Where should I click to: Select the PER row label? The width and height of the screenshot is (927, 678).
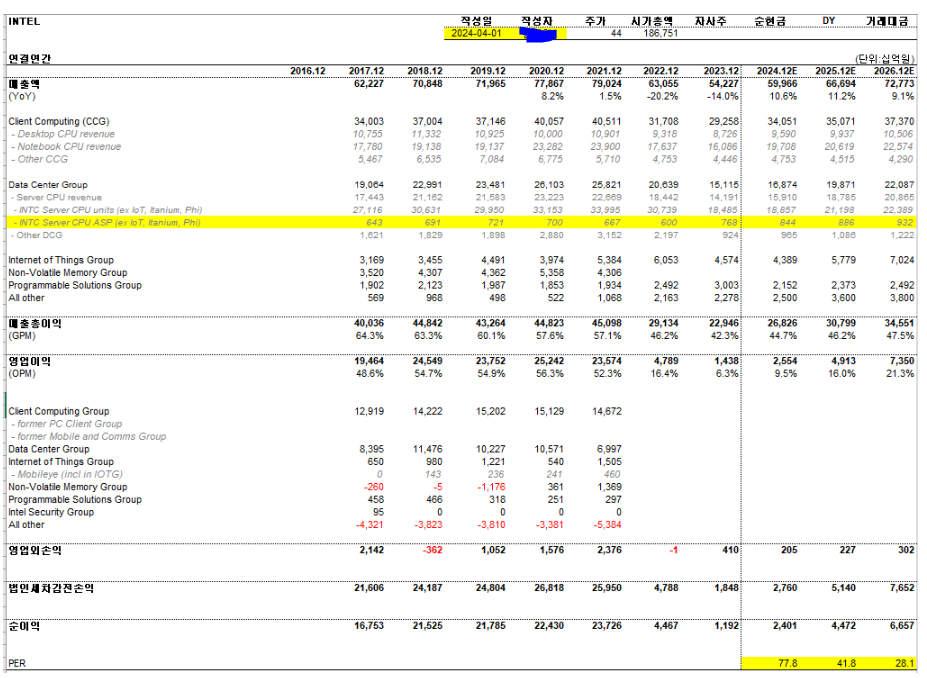[x=17, y=663]
